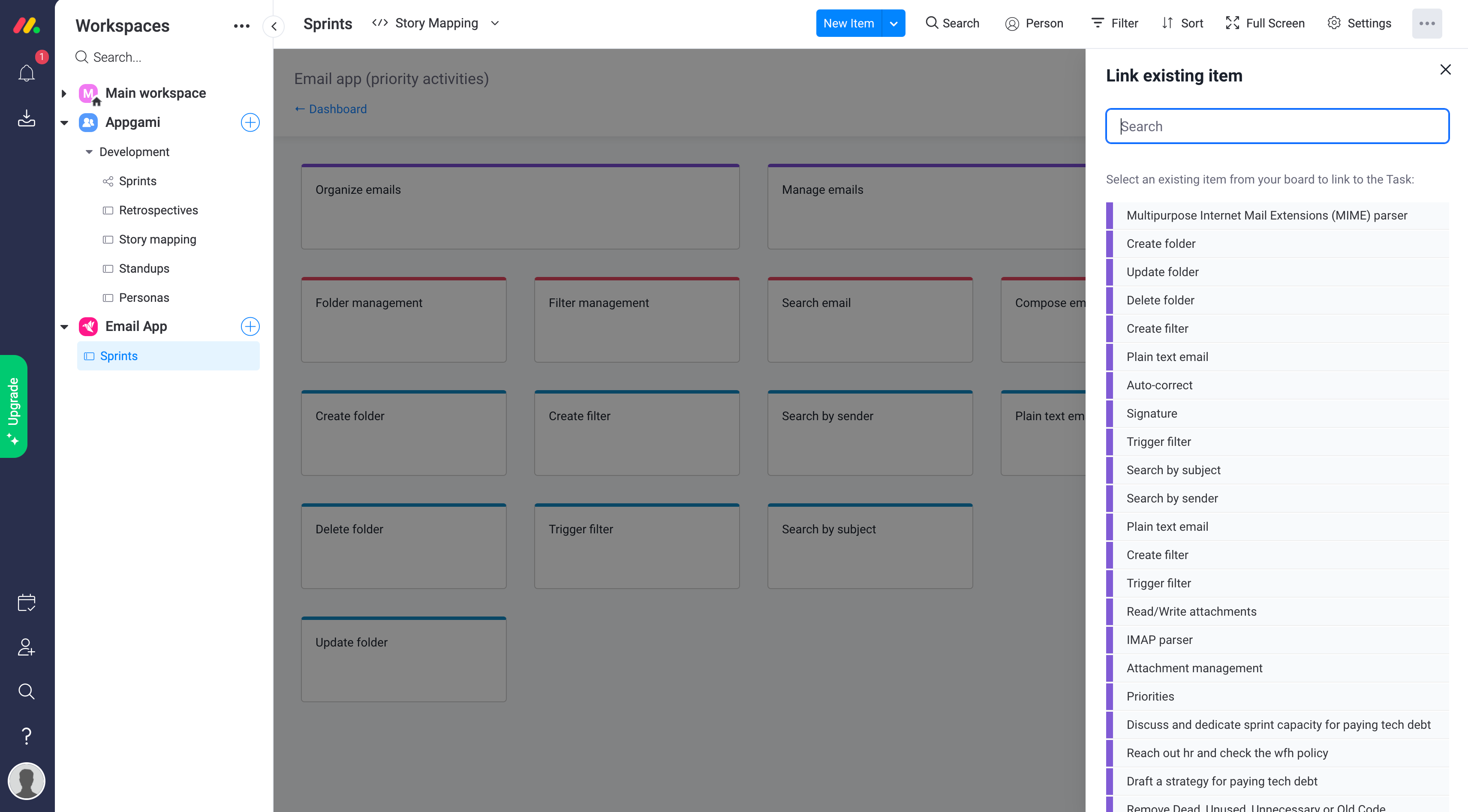Click the Full Screen icon

pyautogui.click(x=1264, y=23)
